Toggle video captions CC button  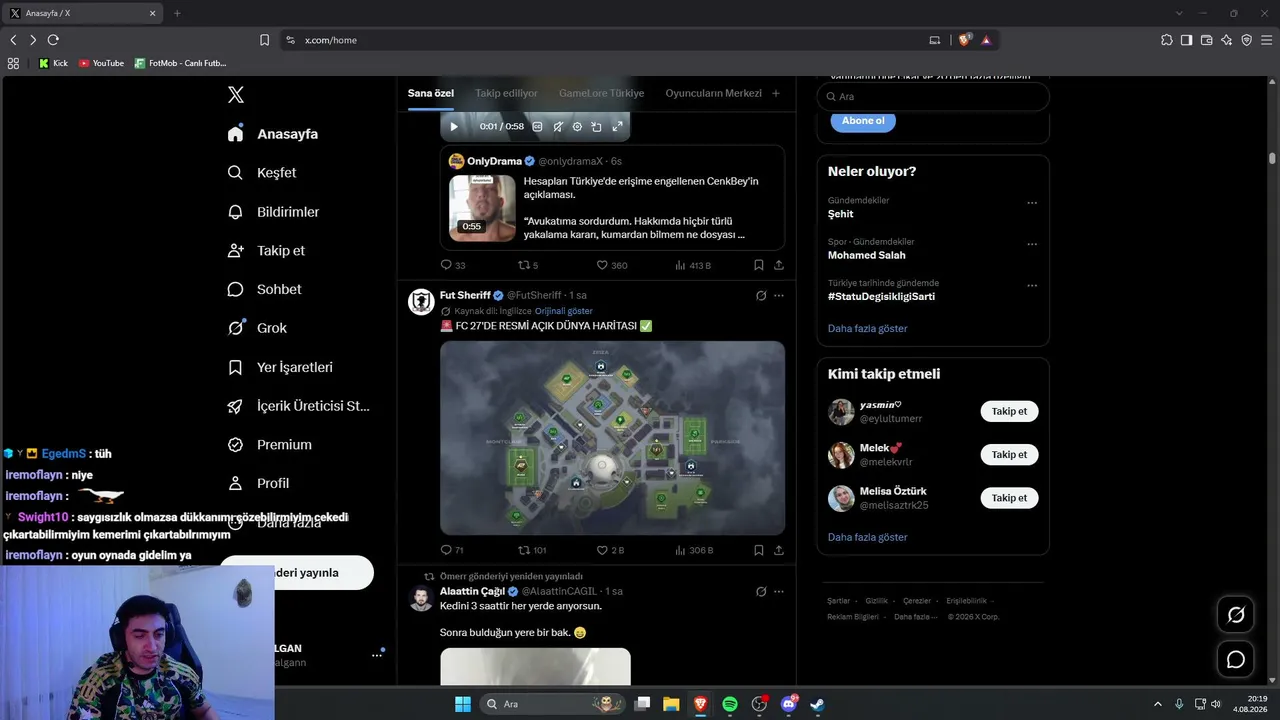coord(538,127)
